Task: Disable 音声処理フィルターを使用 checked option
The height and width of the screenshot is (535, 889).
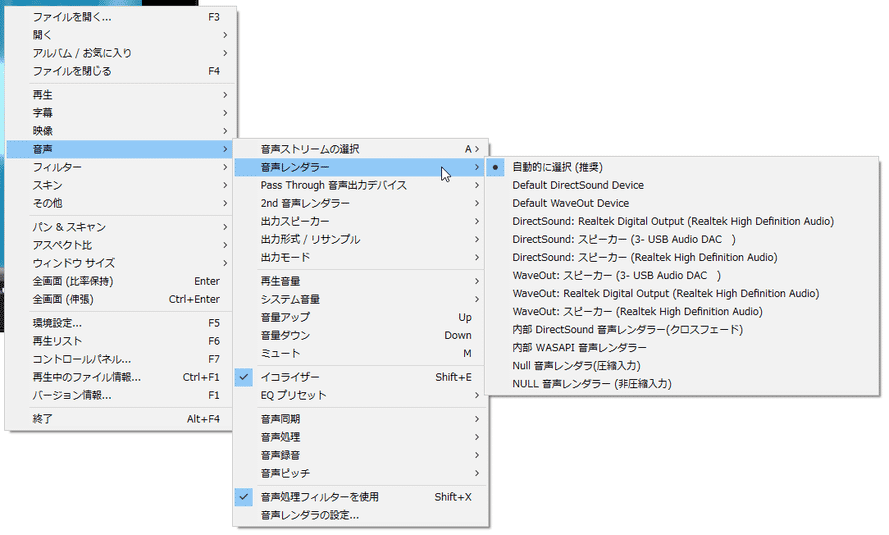Action: [319, 497]
